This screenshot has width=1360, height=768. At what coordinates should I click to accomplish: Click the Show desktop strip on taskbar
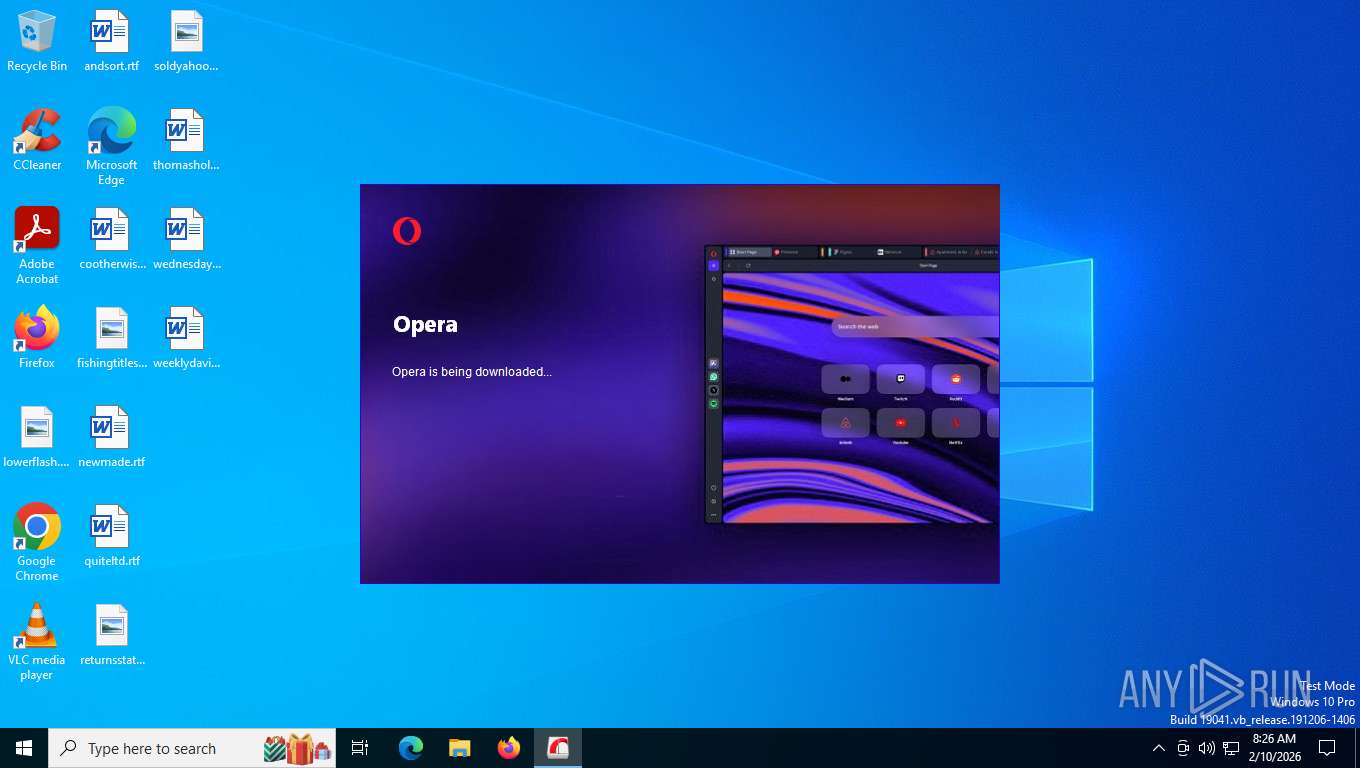tap(1357, 748)
